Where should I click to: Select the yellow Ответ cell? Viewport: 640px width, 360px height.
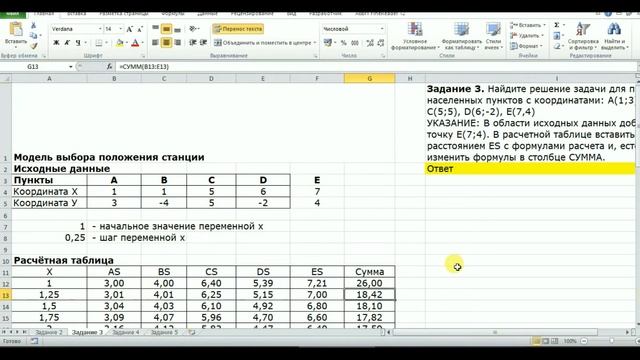click(x=530, y=169)
